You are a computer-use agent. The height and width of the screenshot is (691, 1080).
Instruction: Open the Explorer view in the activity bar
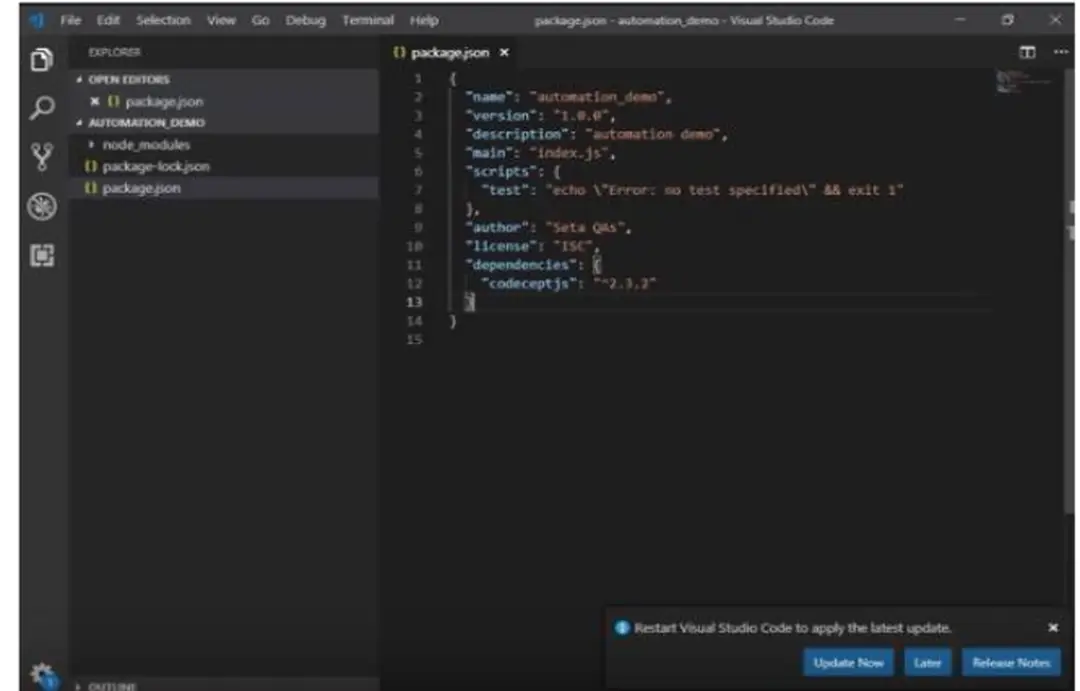point(41,58)
